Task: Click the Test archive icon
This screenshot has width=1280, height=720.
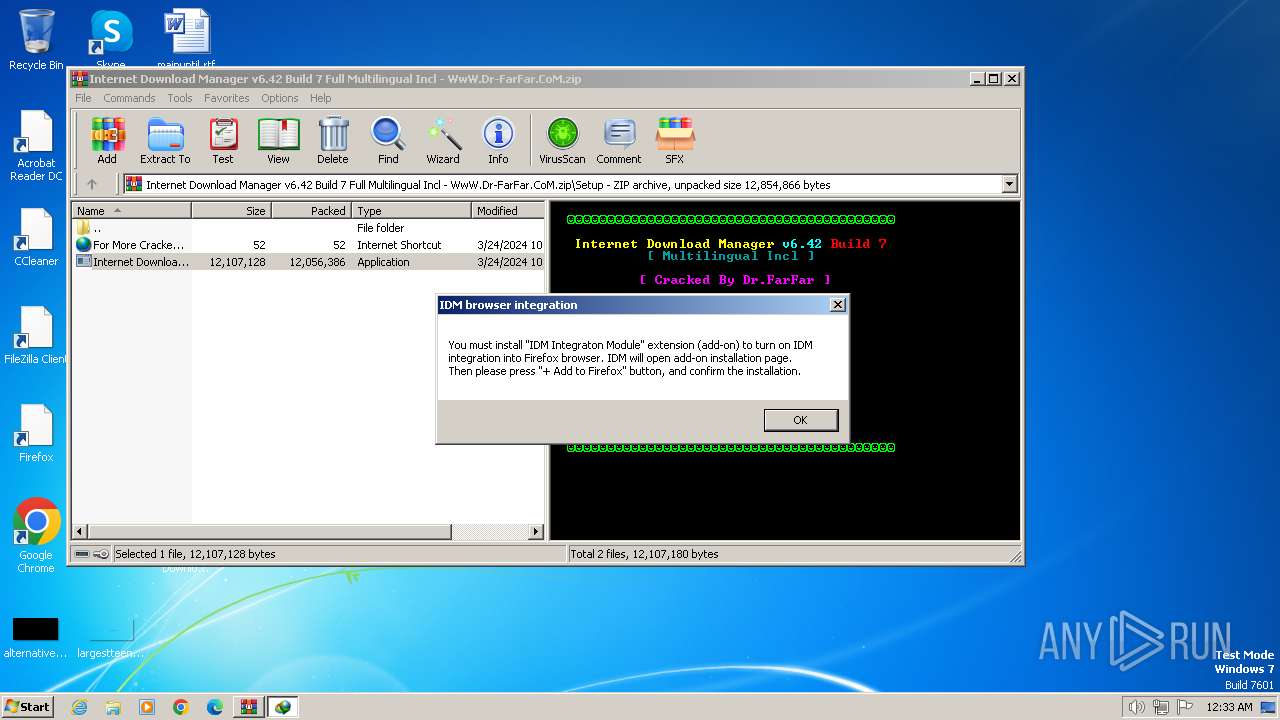Action: 223,140
